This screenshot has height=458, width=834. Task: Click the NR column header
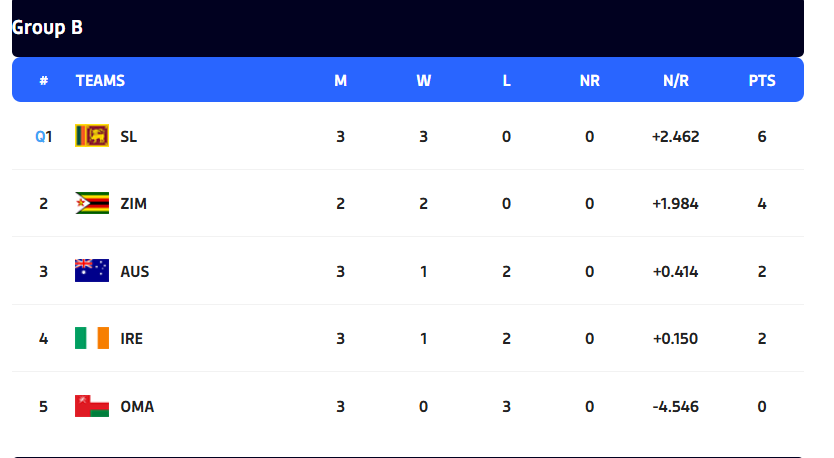coord(590,81)
